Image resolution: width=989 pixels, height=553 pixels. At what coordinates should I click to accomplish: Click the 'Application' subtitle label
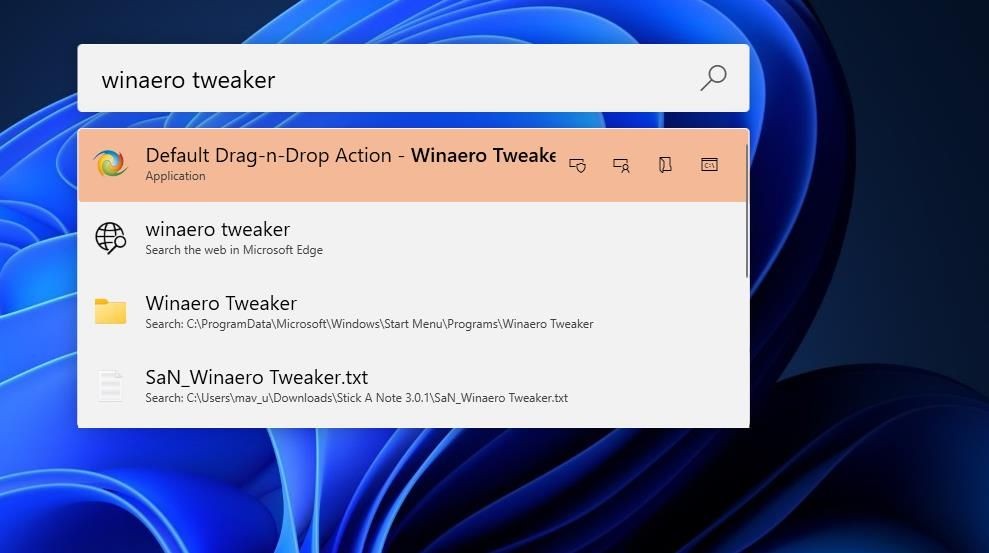175,176
